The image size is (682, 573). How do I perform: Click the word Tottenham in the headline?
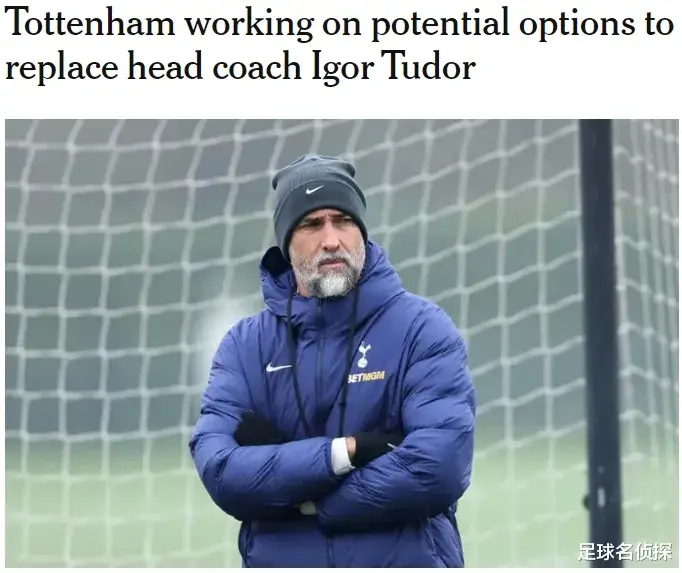click(x=90, y=23)
